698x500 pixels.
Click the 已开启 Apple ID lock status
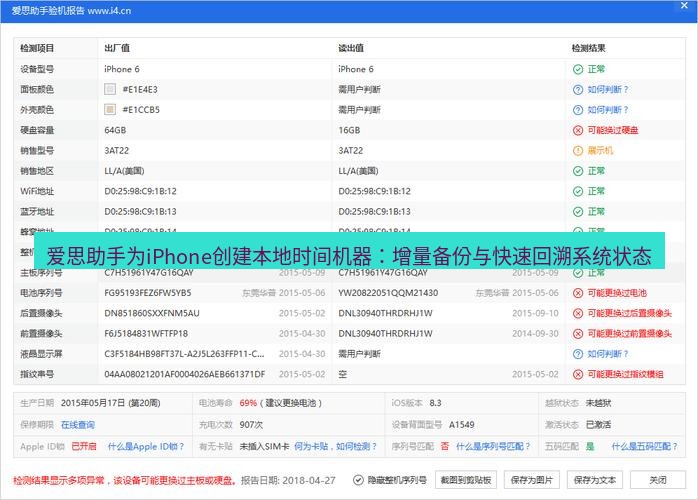click(84, 446)
